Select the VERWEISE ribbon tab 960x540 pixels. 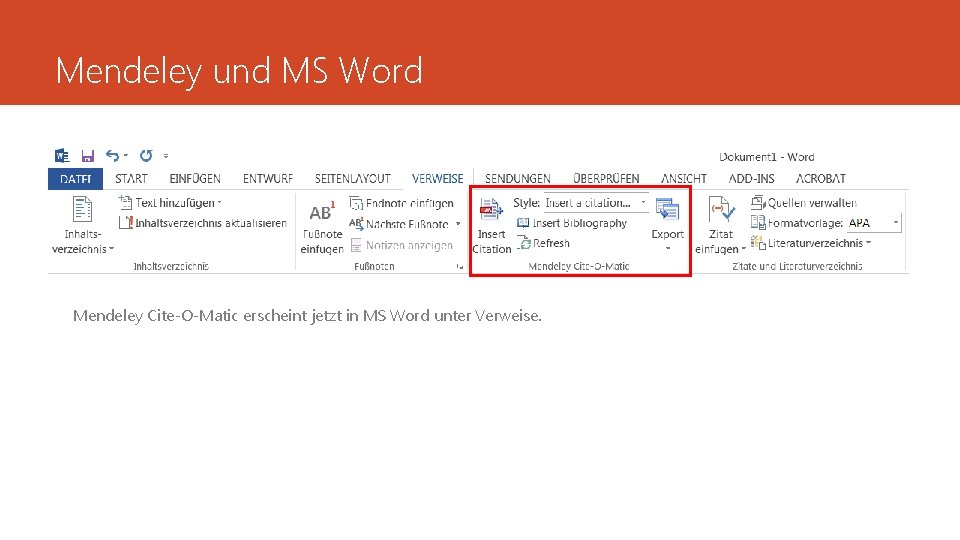(437, 179)
